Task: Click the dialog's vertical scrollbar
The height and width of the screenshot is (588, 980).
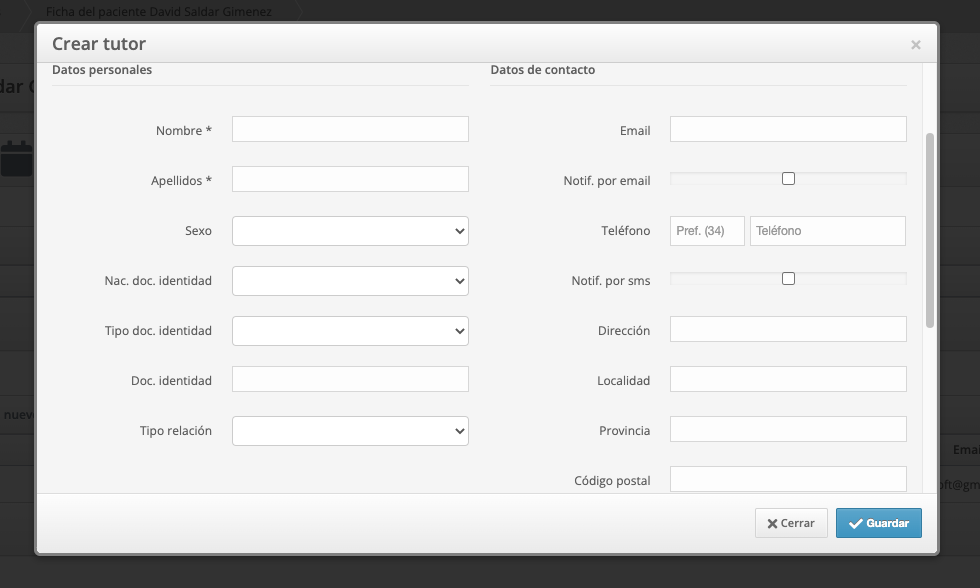Action: [x=930, y=230]
